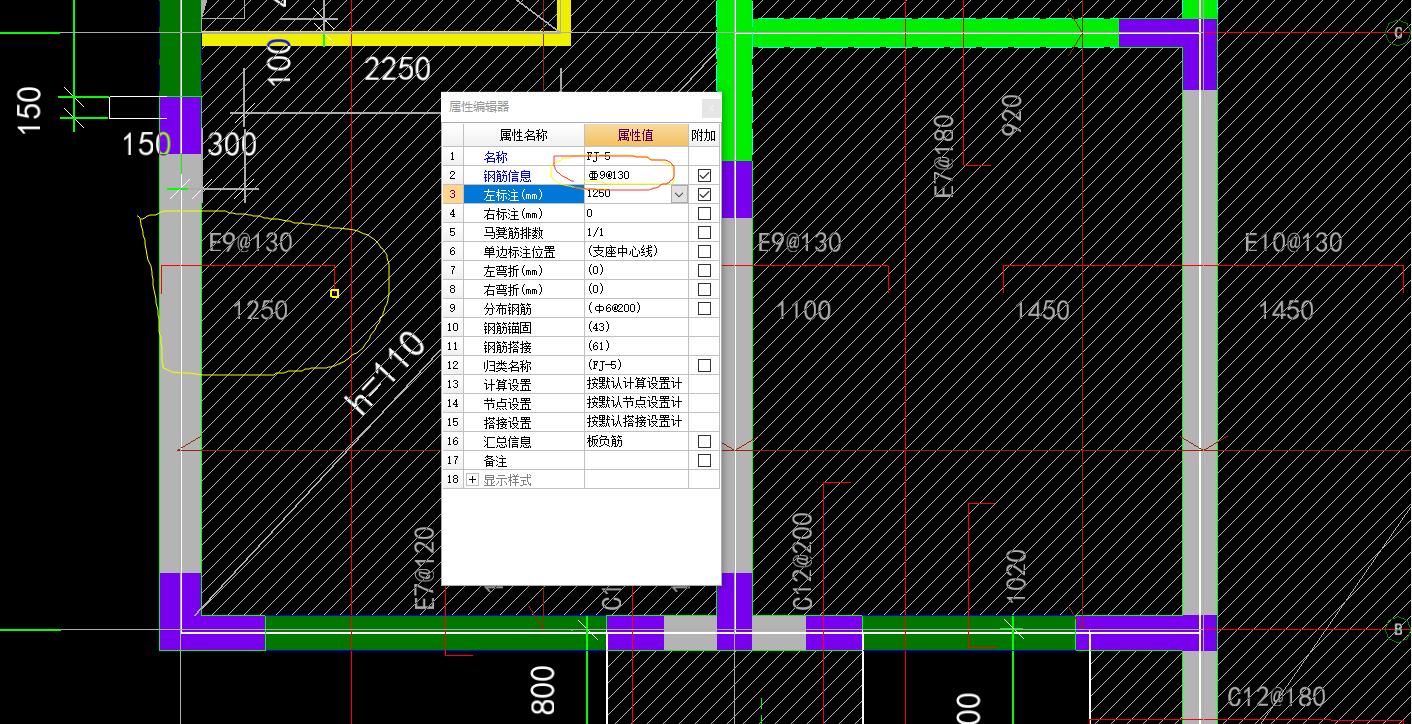The image size is (1412, 724).
Task: Click the 附加 column header
Action: [x=704, y=135]
